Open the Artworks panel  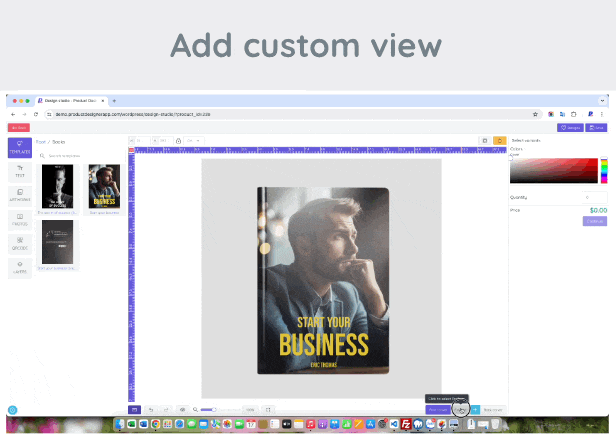click(x=20, y=195)
